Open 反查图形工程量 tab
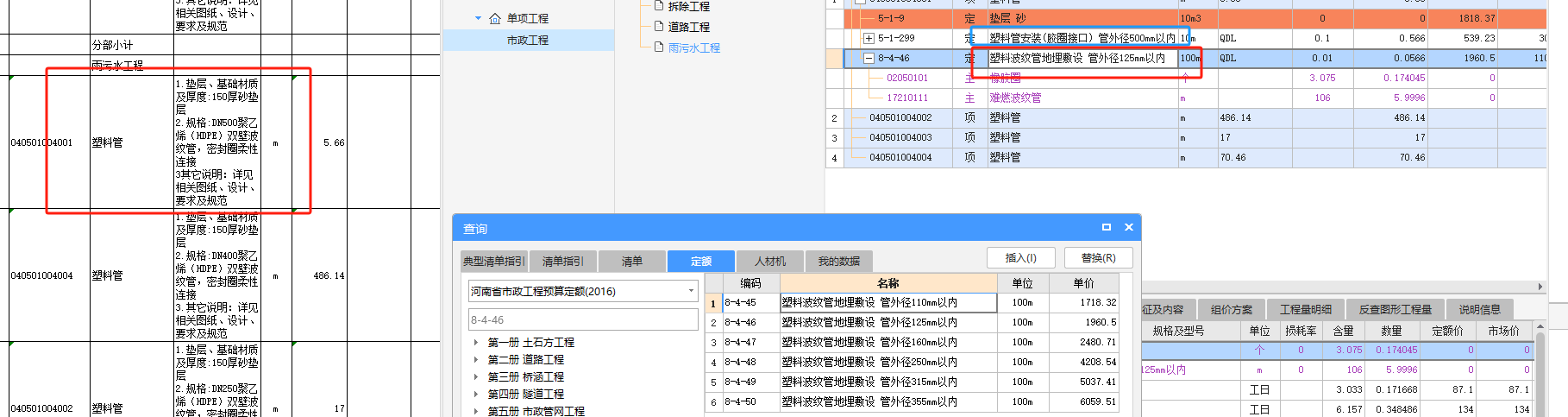Screen dimensions: 1568x417 (1395, 309)
